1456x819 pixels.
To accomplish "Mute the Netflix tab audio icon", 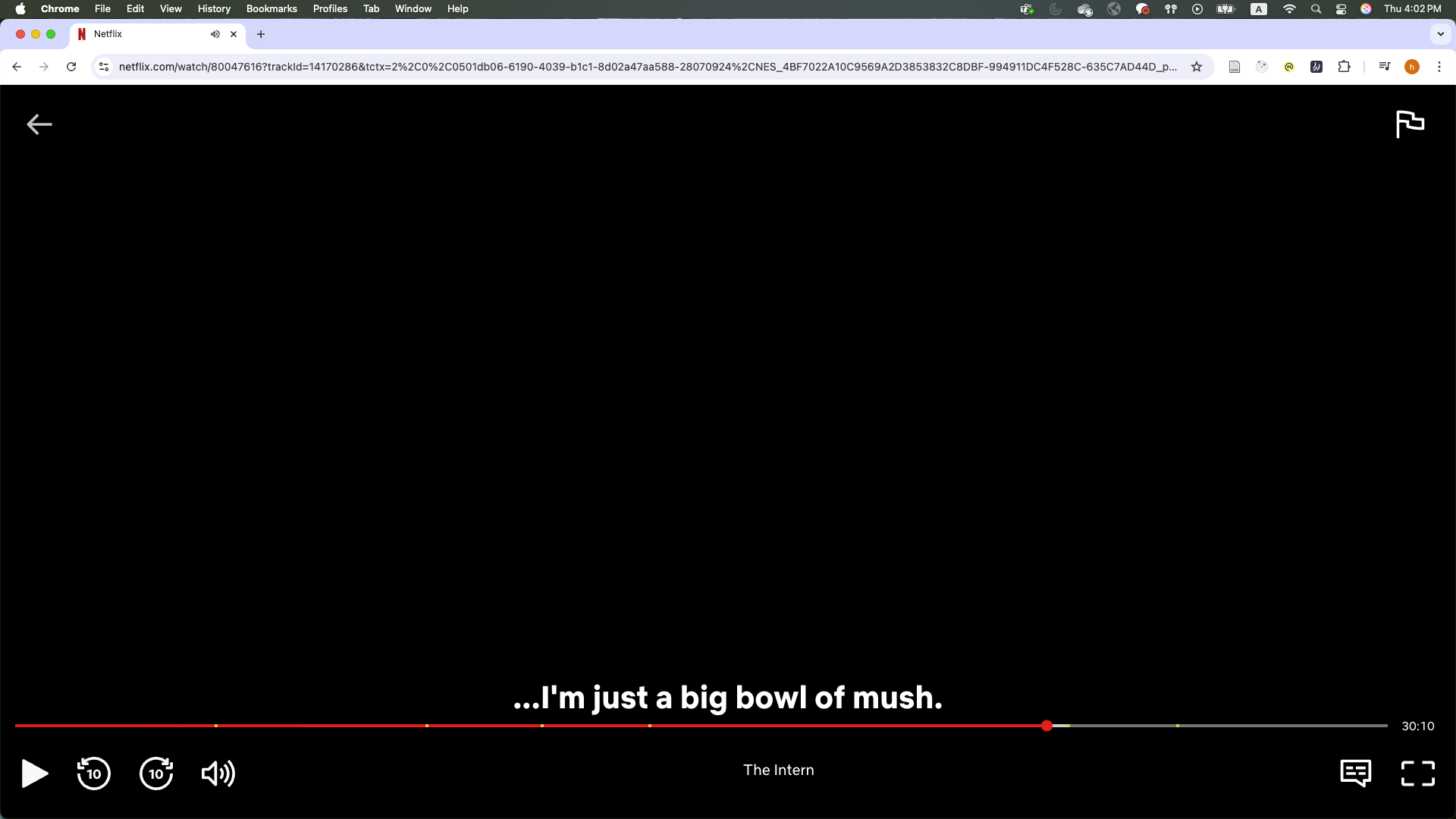I will click(215, 34).
